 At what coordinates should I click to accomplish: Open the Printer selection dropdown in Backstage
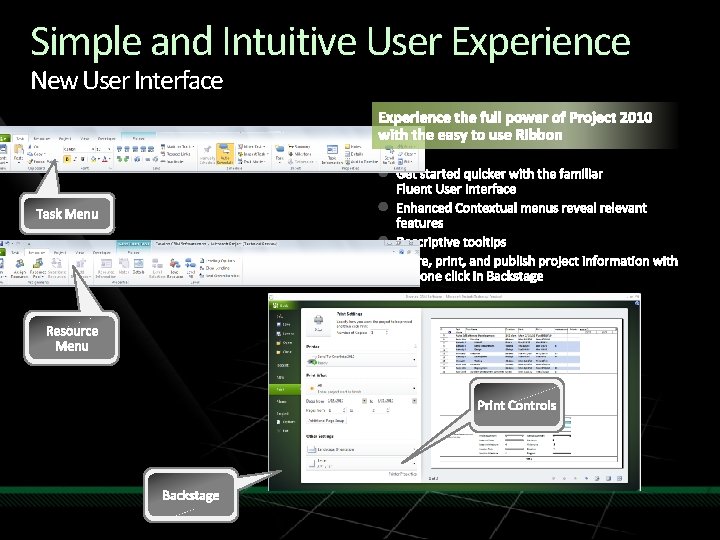coord(361,360)
